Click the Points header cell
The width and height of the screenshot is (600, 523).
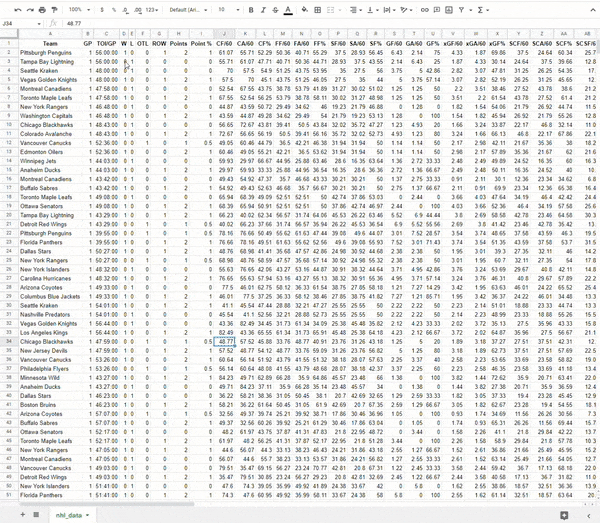(178, 44)
